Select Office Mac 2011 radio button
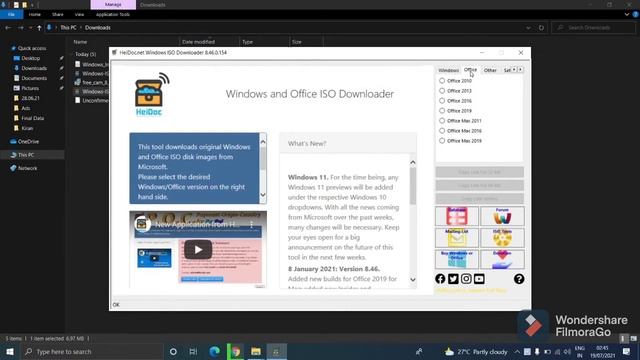 click(442, 121)
